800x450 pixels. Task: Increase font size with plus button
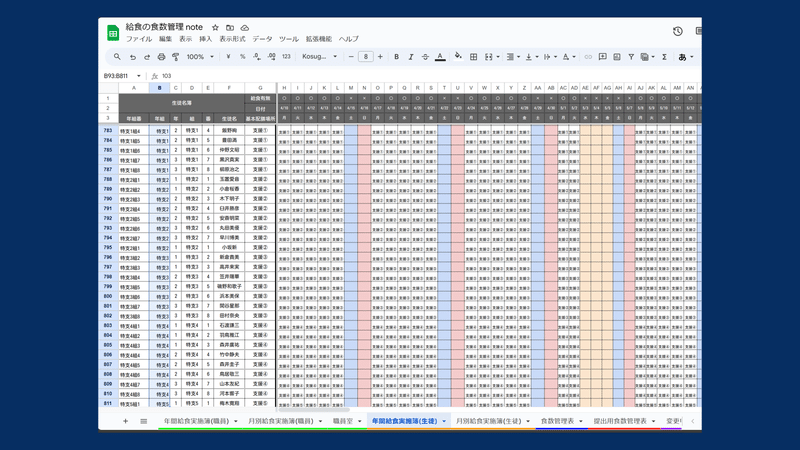380,57
